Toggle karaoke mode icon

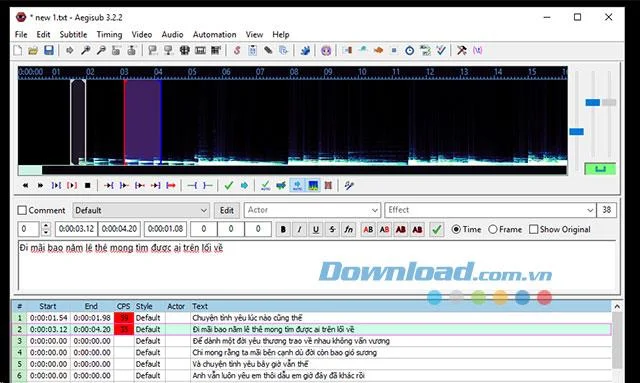click(x=349, y=185)
